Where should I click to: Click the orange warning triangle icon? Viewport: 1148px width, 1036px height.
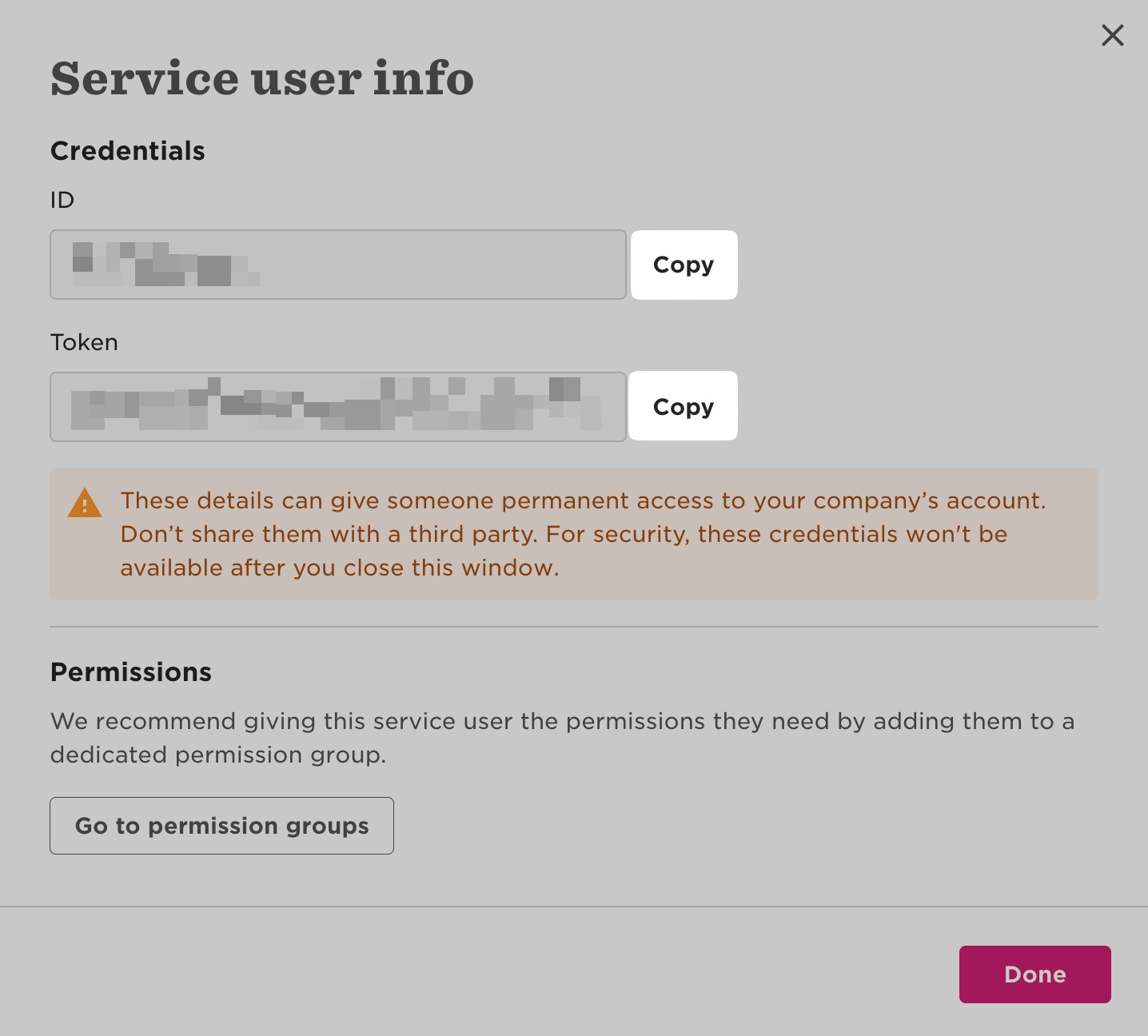pos(85,503)
